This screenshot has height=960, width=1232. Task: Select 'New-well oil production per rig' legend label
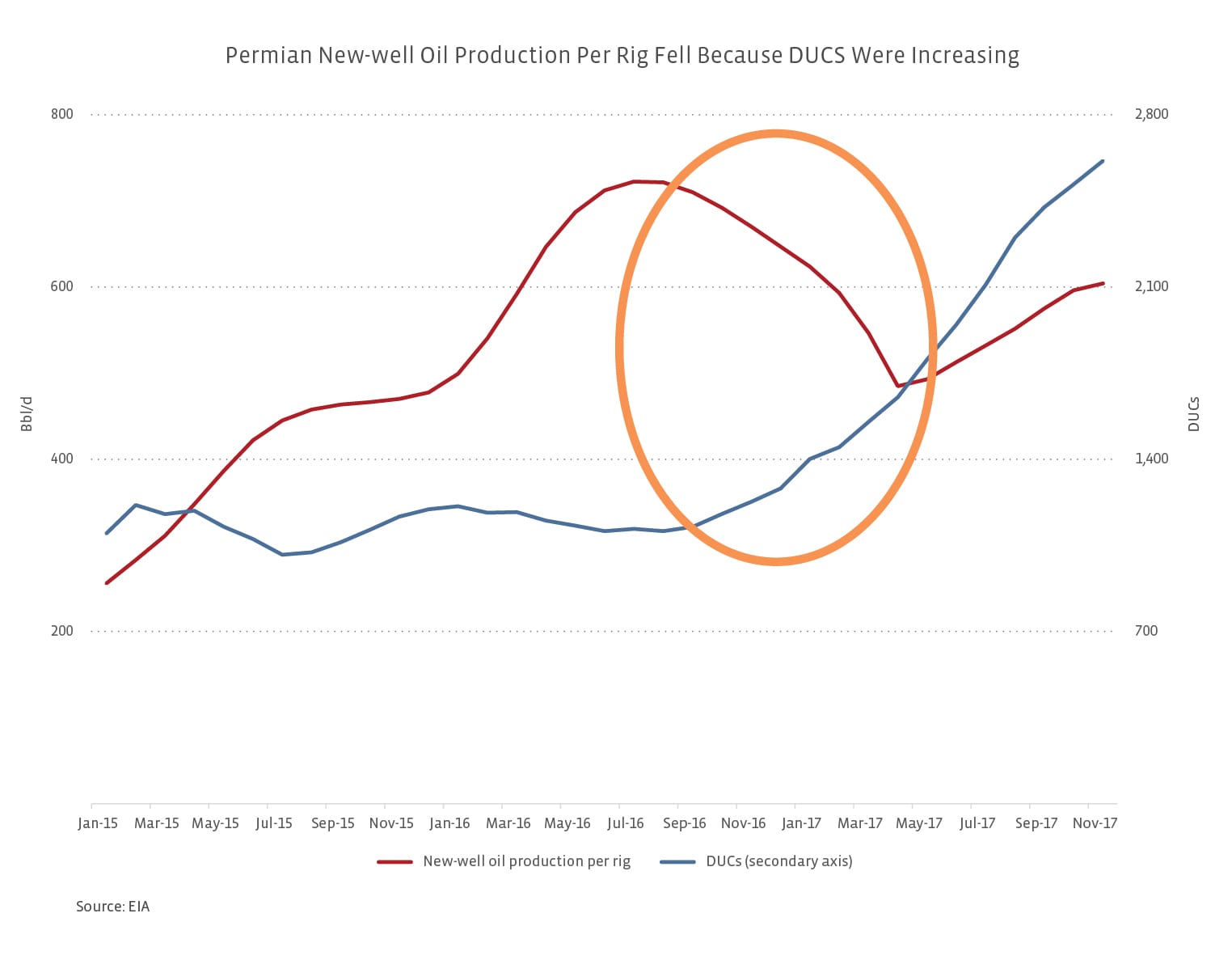point(526,861)
